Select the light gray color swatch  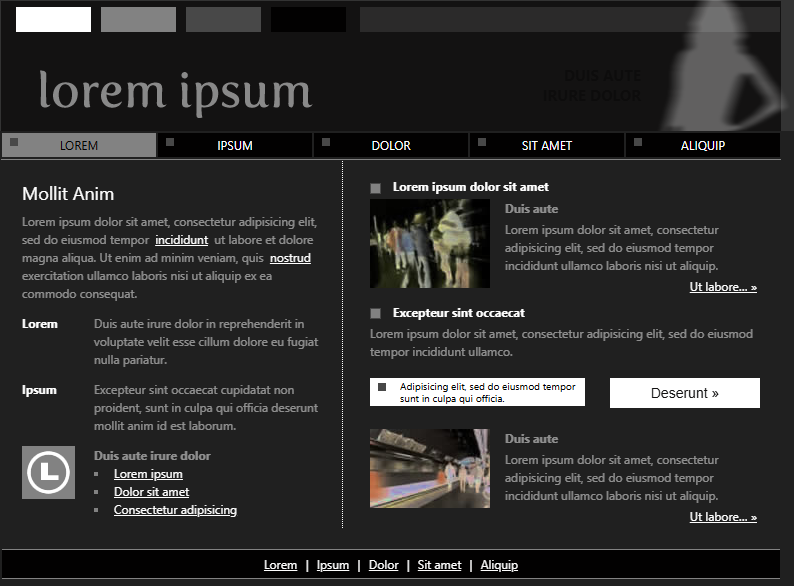point(138,20)
